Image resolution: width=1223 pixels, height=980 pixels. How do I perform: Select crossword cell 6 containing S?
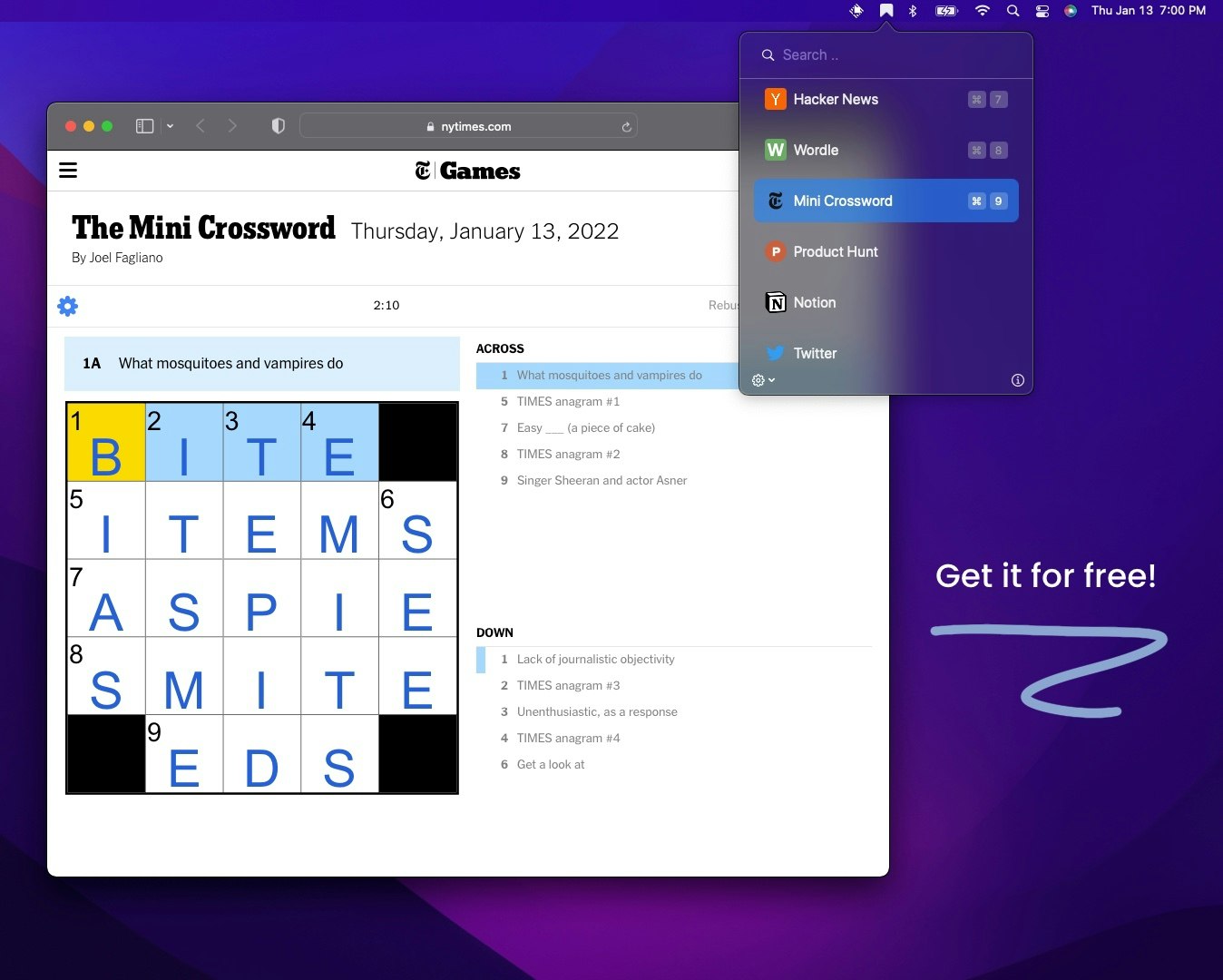(417, 520)
